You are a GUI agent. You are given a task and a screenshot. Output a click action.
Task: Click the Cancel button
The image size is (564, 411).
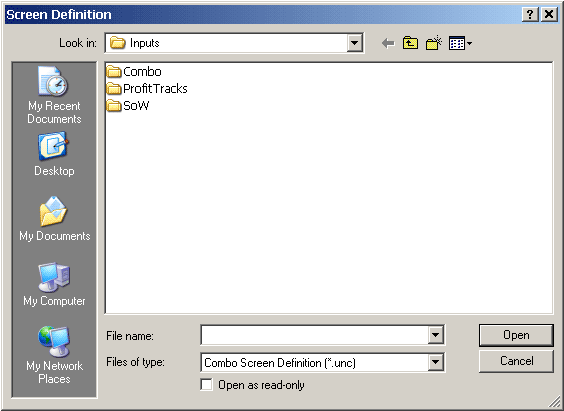(516, 361)
